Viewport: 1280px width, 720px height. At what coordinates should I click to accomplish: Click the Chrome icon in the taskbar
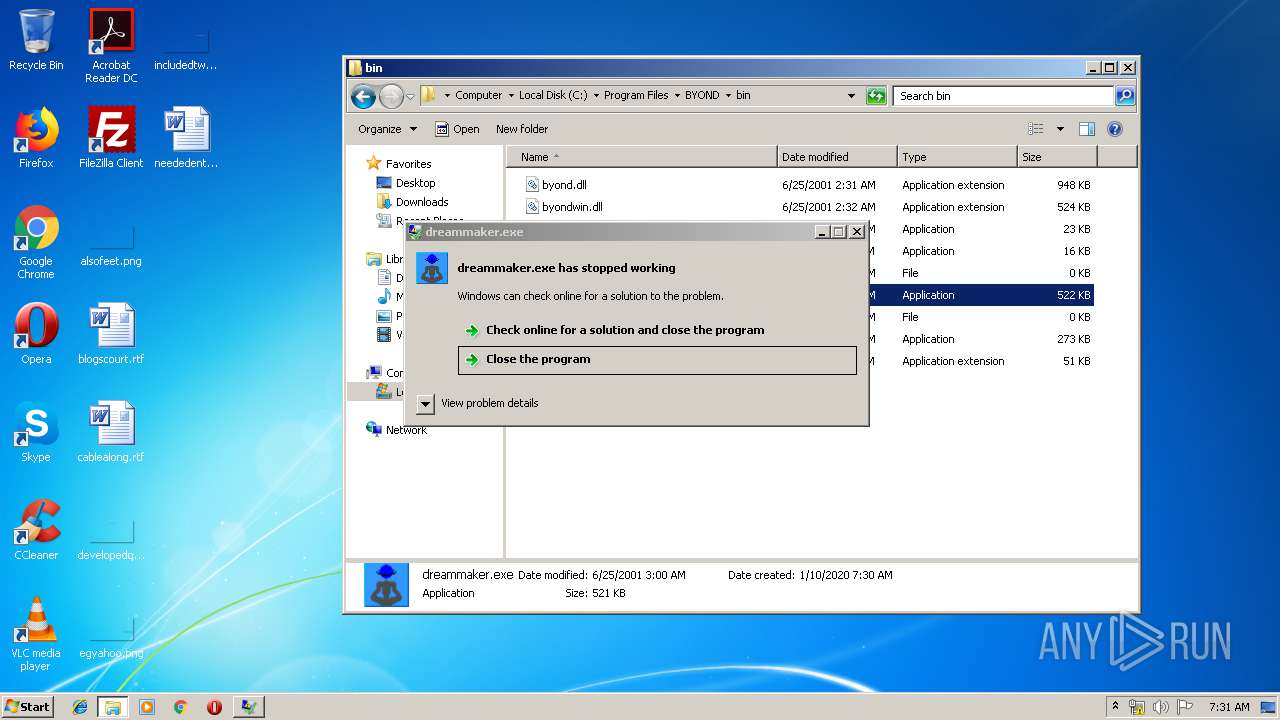point(180,707)
